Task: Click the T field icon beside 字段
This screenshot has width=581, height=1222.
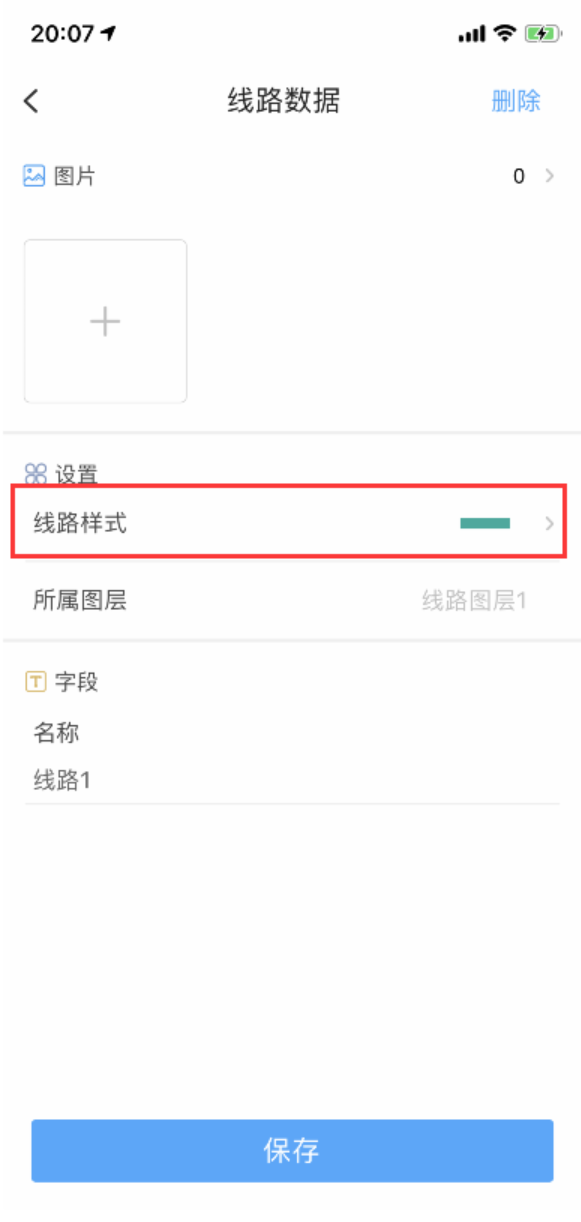Action: tap(35, 682)
